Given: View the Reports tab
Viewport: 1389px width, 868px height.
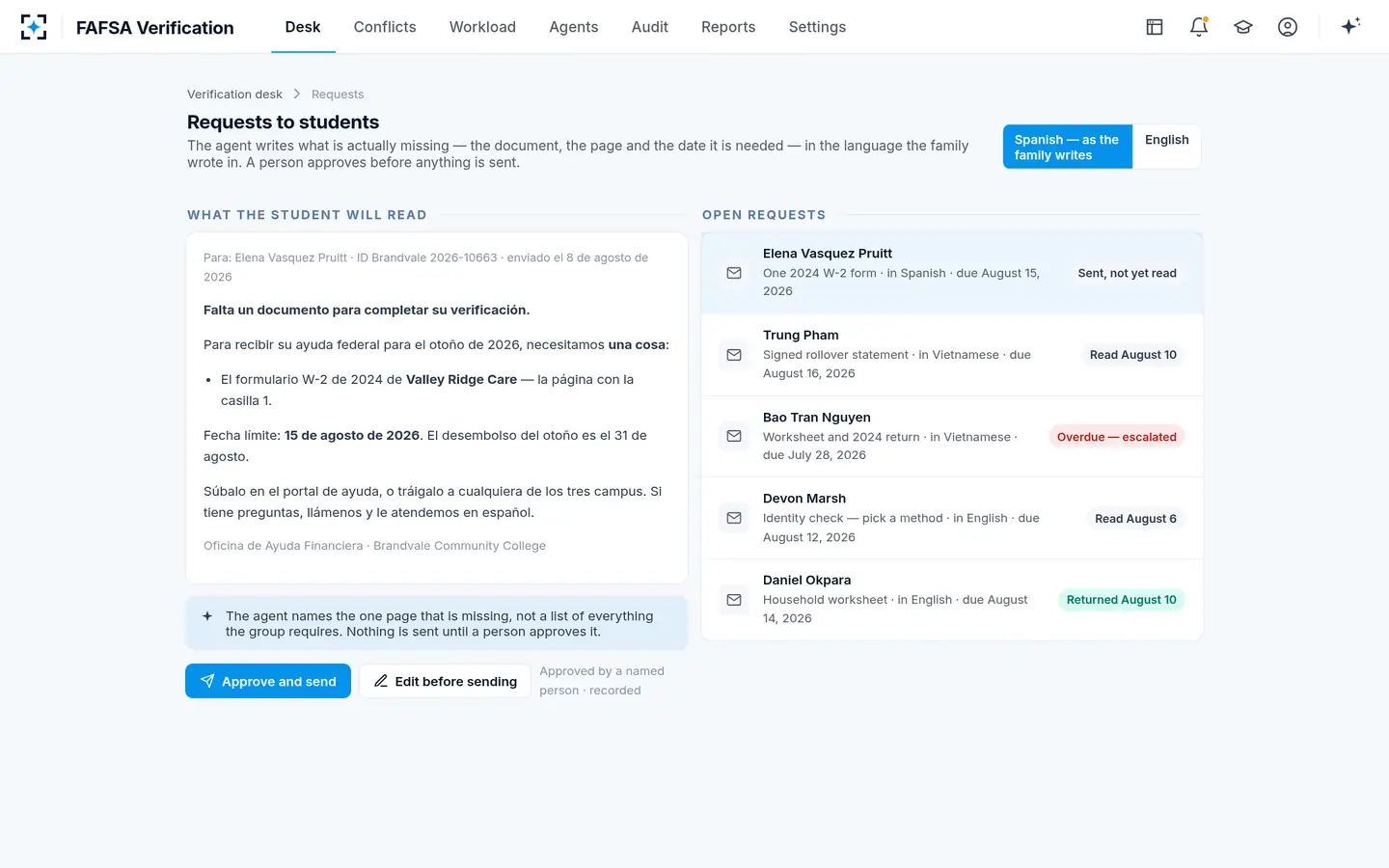Looking at the screenshot, I should tap(728, 27).
